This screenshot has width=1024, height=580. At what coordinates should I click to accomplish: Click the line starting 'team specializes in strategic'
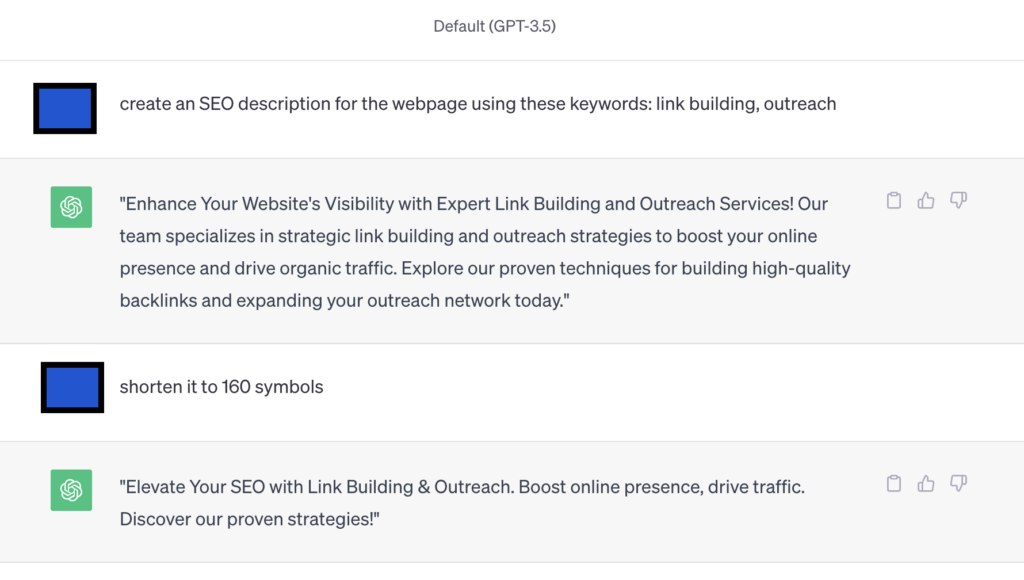(468, 236)
